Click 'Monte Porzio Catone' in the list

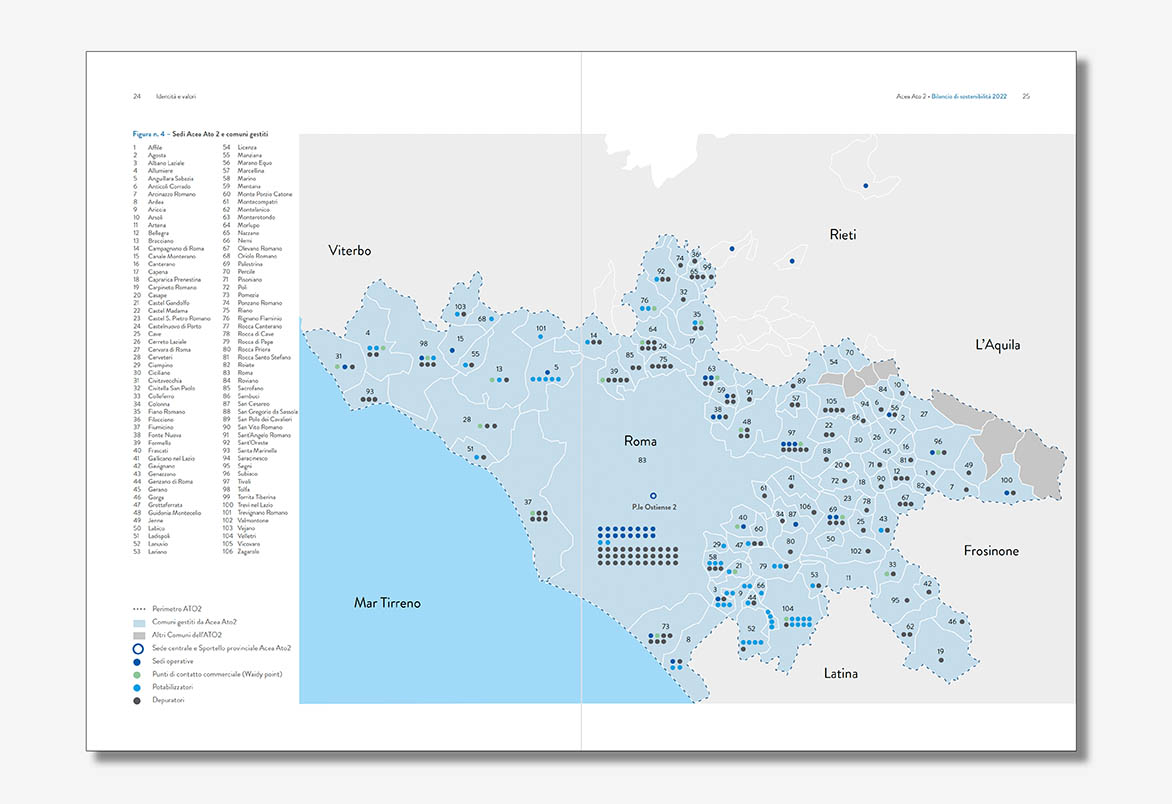click(265, 194)
